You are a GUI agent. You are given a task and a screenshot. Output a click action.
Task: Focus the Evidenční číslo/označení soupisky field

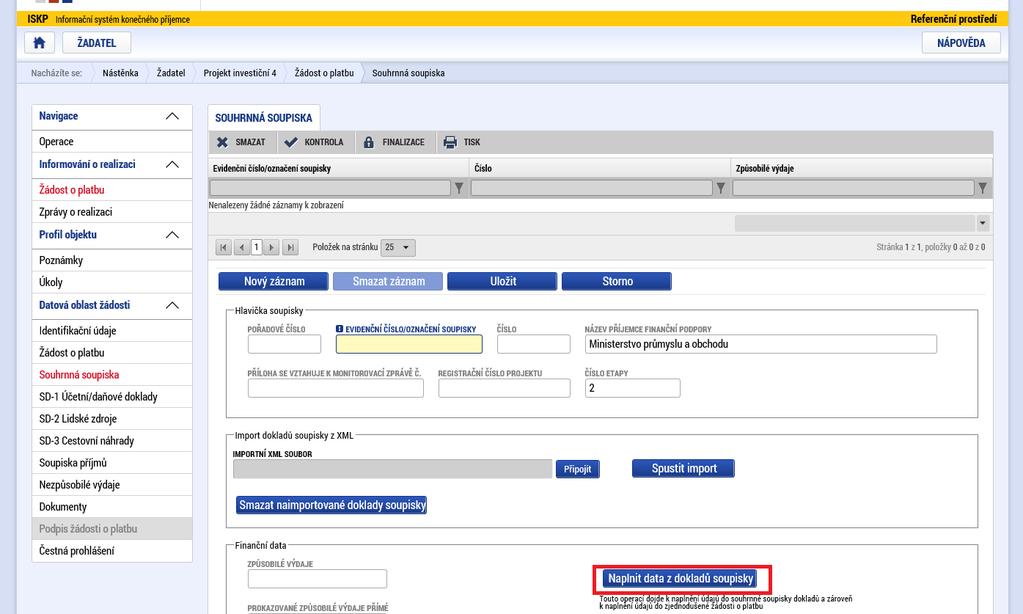(x=409, y=344)
